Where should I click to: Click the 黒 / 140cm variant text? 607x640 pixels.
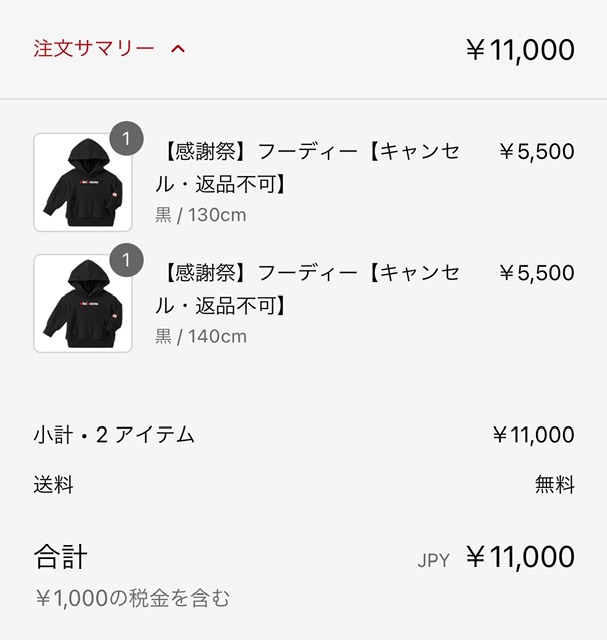[200, 336]
